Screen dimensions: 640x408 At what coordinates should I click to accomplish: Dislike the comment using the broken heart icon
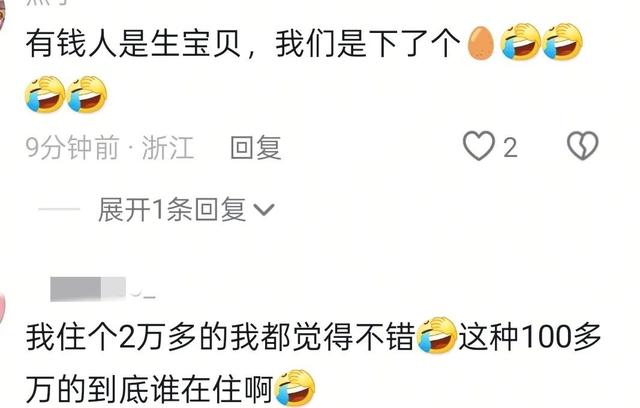click(x=583, y=146)
